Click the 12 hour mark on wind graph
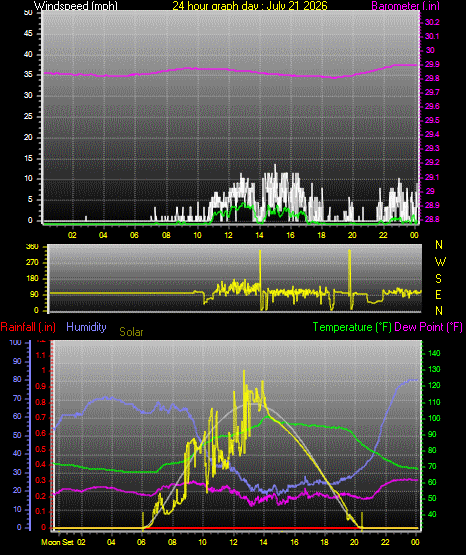This screenshot has width=466, height=555. click(228, 235)
